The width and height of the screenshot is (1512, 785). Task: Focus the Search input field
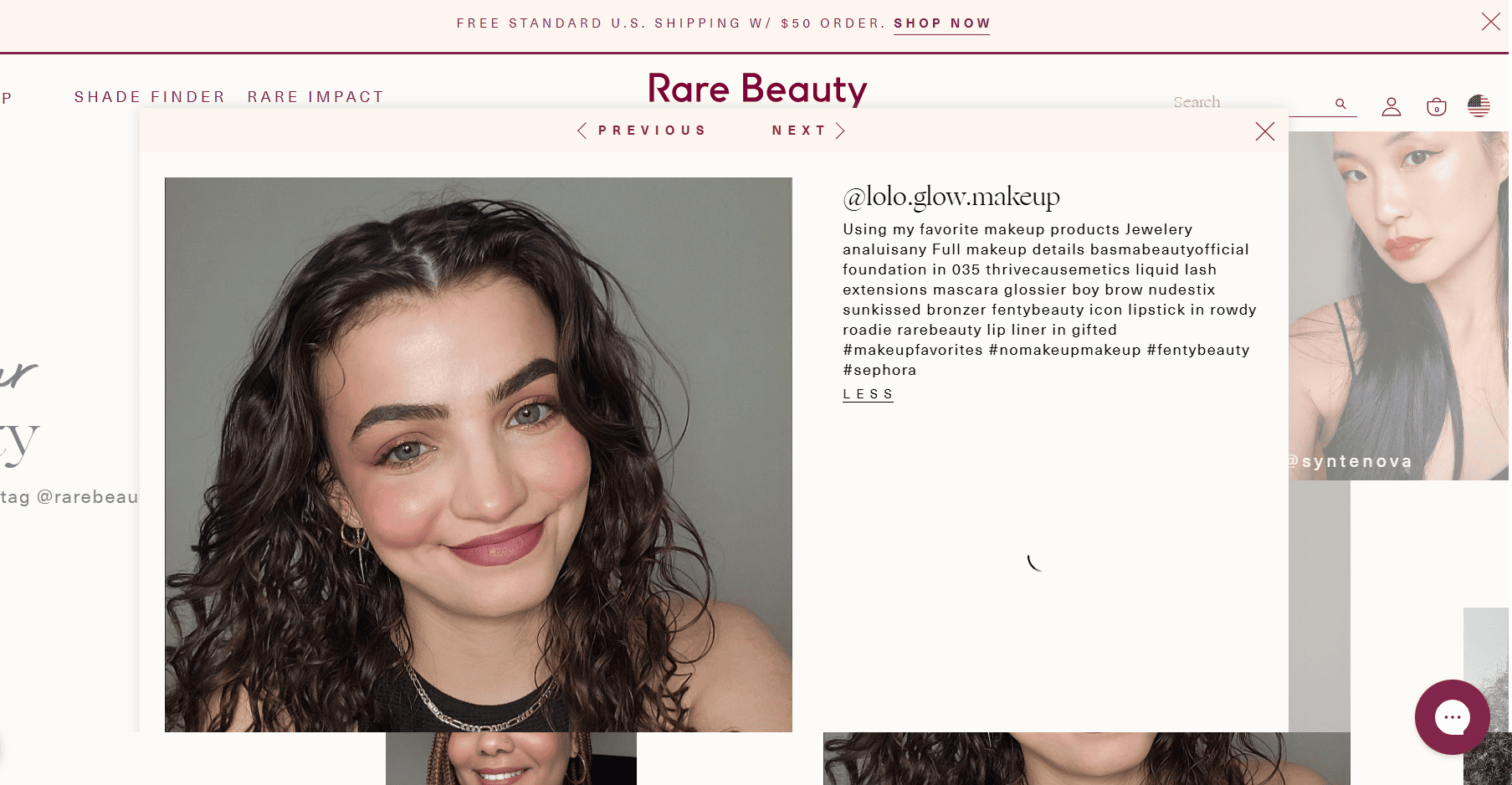pyautogui.click(x=1251, y=103)
